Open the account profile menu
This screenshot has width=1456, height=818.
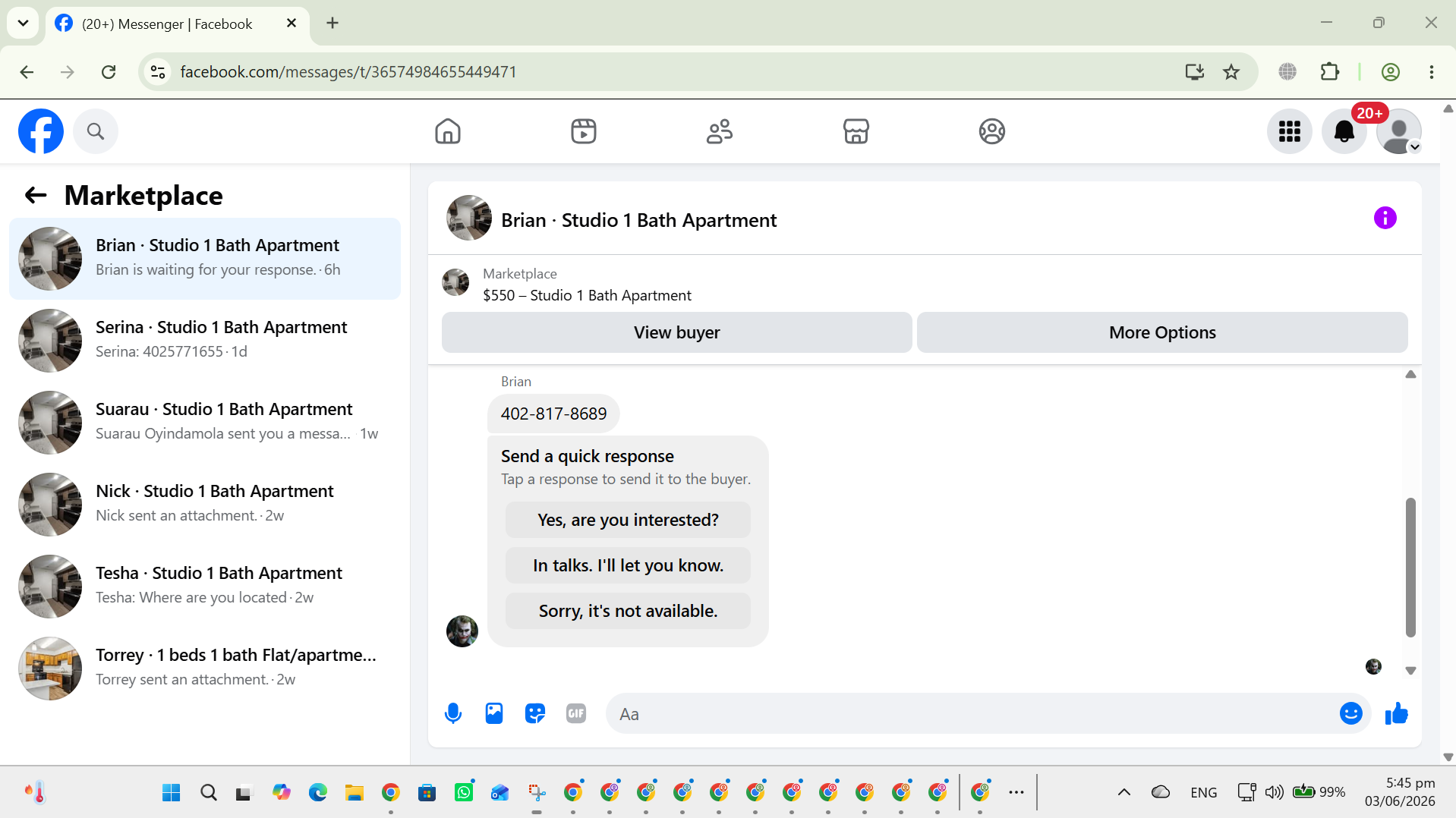(x=1399, y=131)
